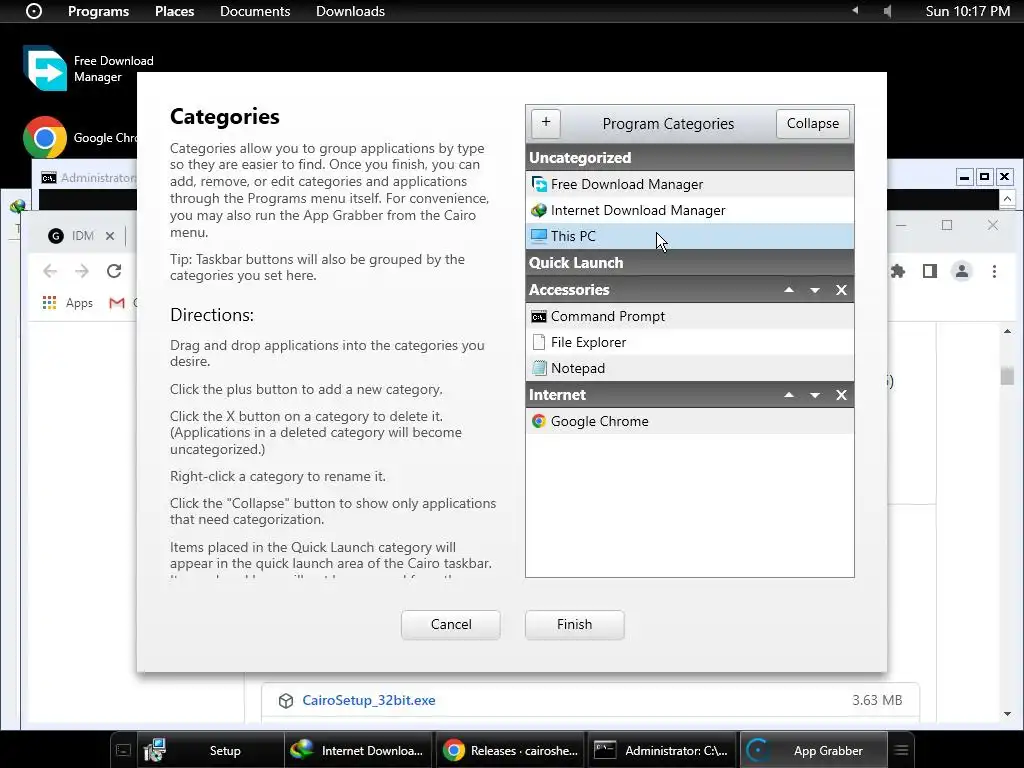
Task: Select Internet Download Manager list entry
Action: (690, 210)
